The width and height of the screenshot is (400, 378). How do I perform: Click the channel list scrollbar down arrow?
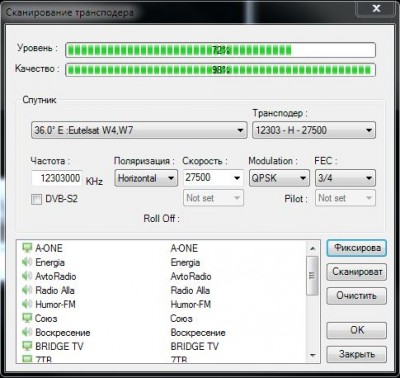pyautogui.click(x=312, y=355)
